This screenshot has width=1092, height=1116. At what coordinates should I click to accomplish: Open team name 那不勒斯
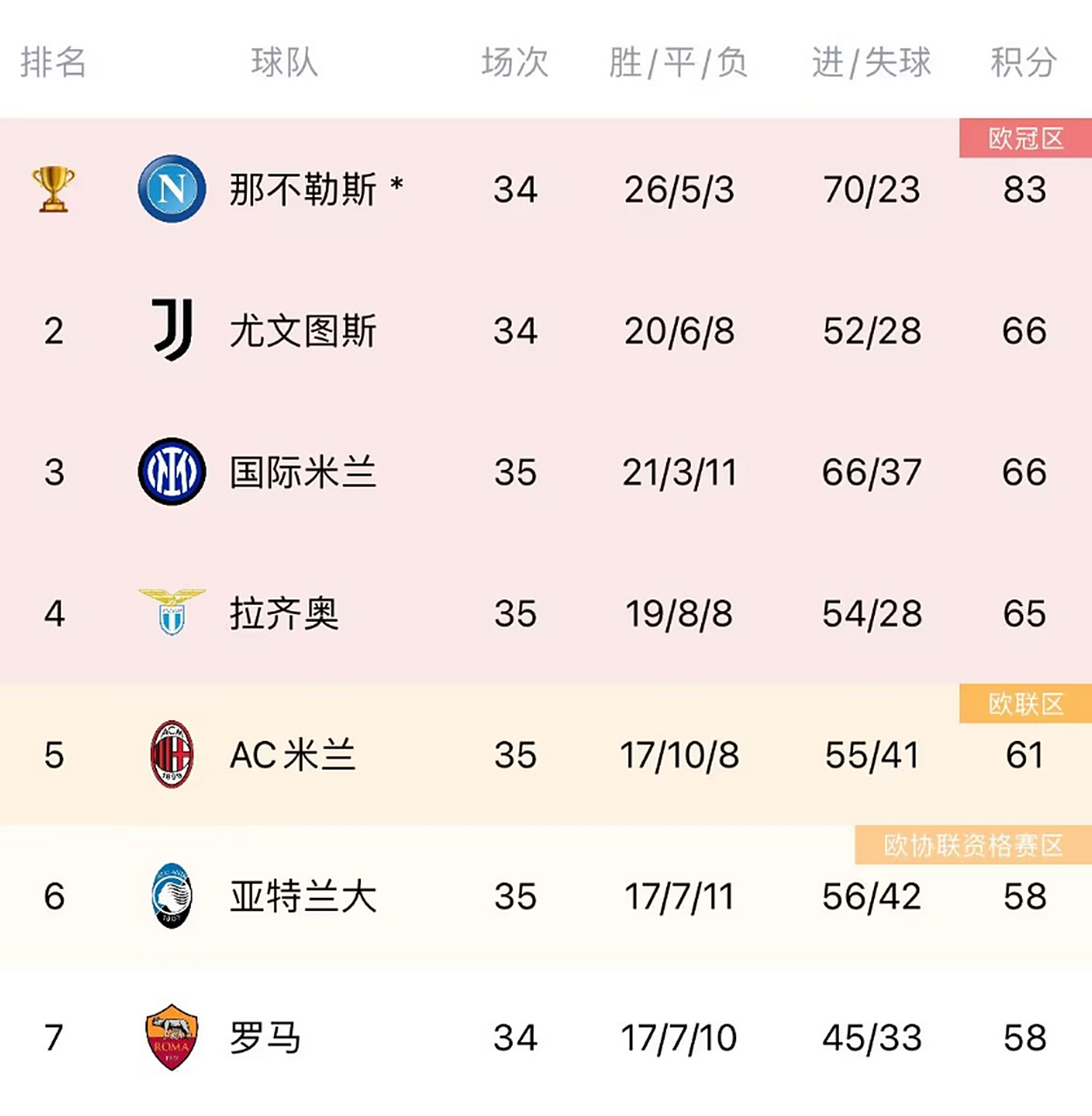click(303, 190)
